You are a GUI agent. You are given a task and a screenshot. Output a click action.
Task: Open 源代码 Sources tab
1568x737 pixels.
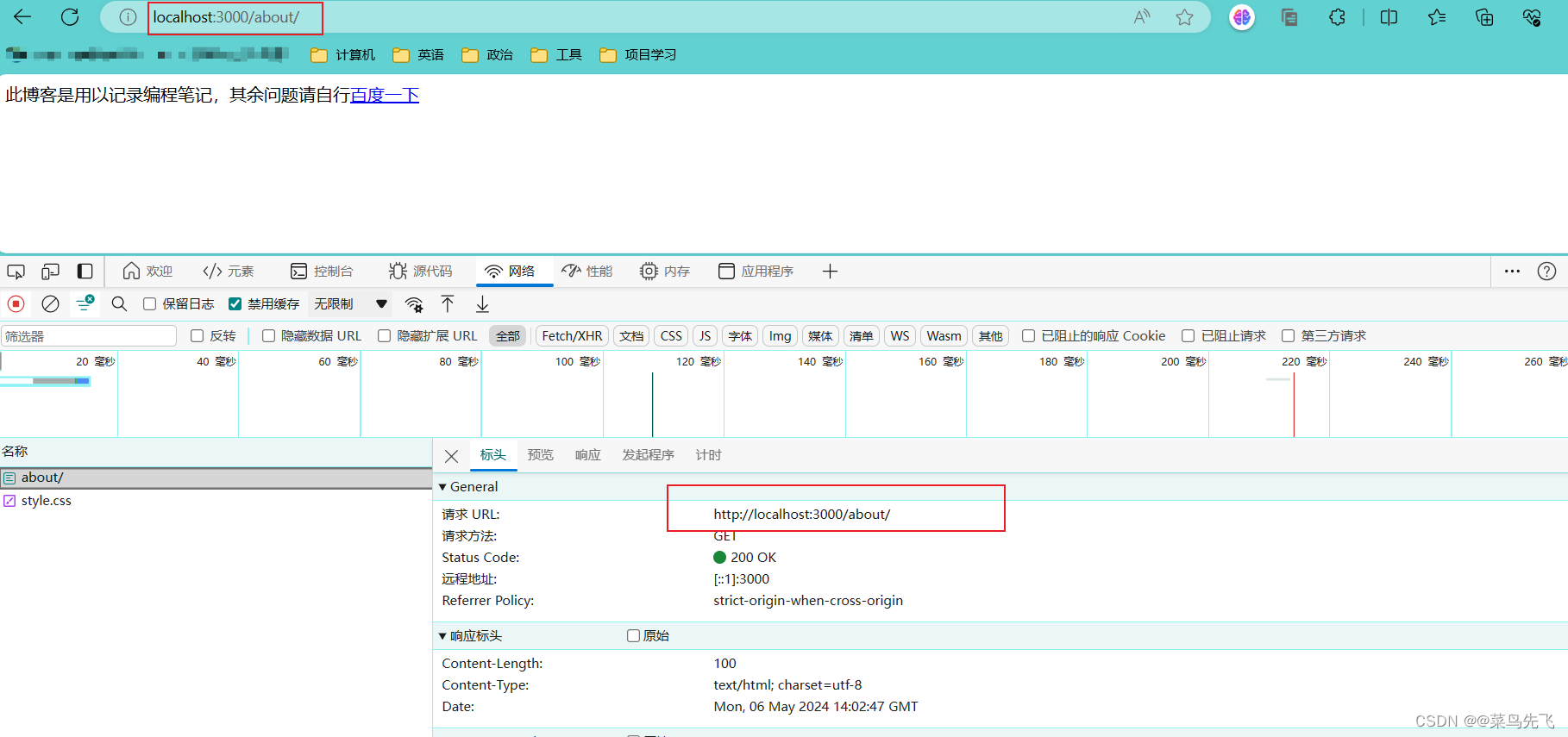pyautogui.click(x=421, y=271)
